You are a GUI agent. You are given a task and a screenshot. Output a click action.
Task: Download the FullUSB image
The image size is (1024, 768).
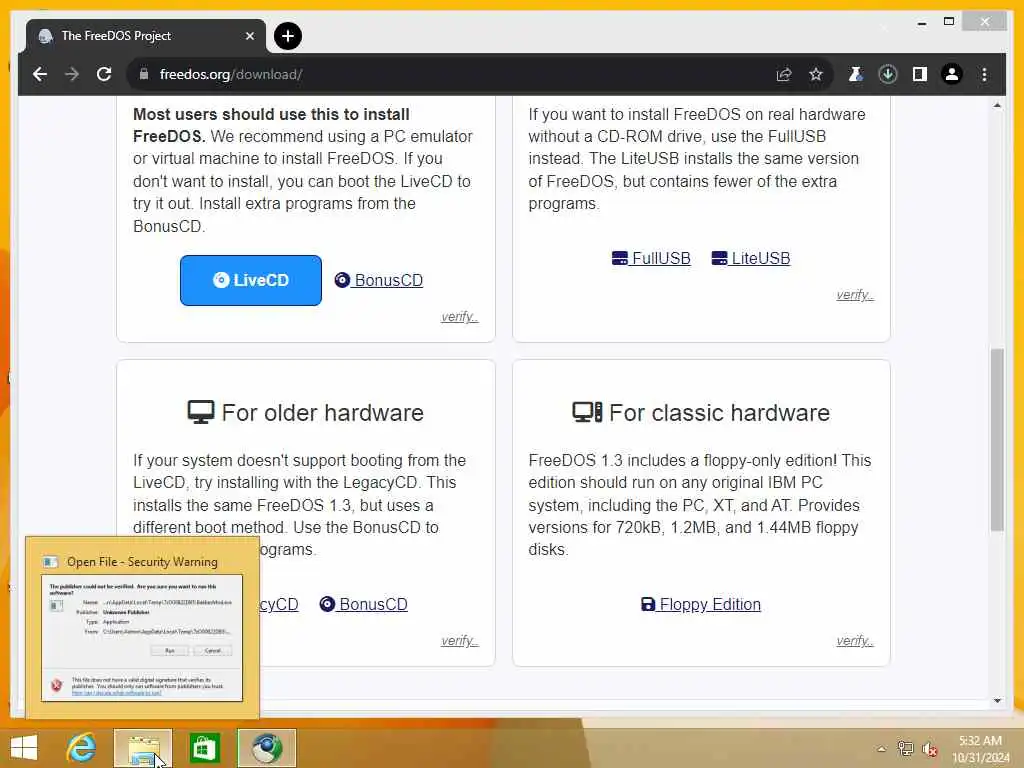651,258
